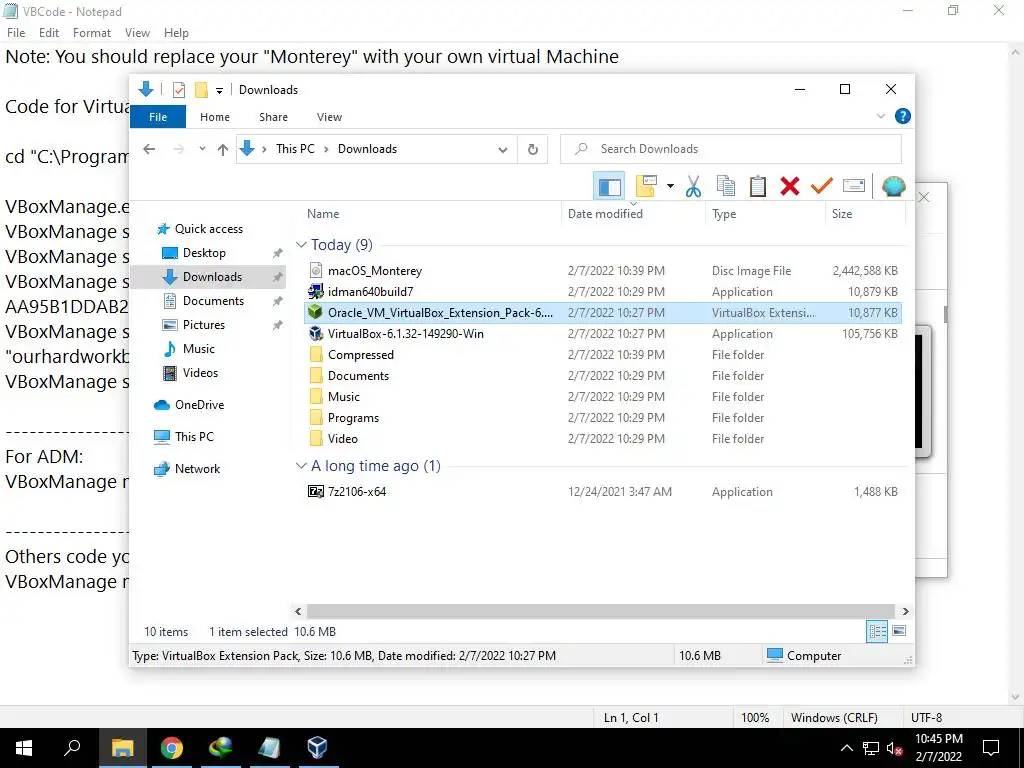Open the Customize Quick Access Toolbar dropdown
This screenshot has height=768, width=1024.
219,91
